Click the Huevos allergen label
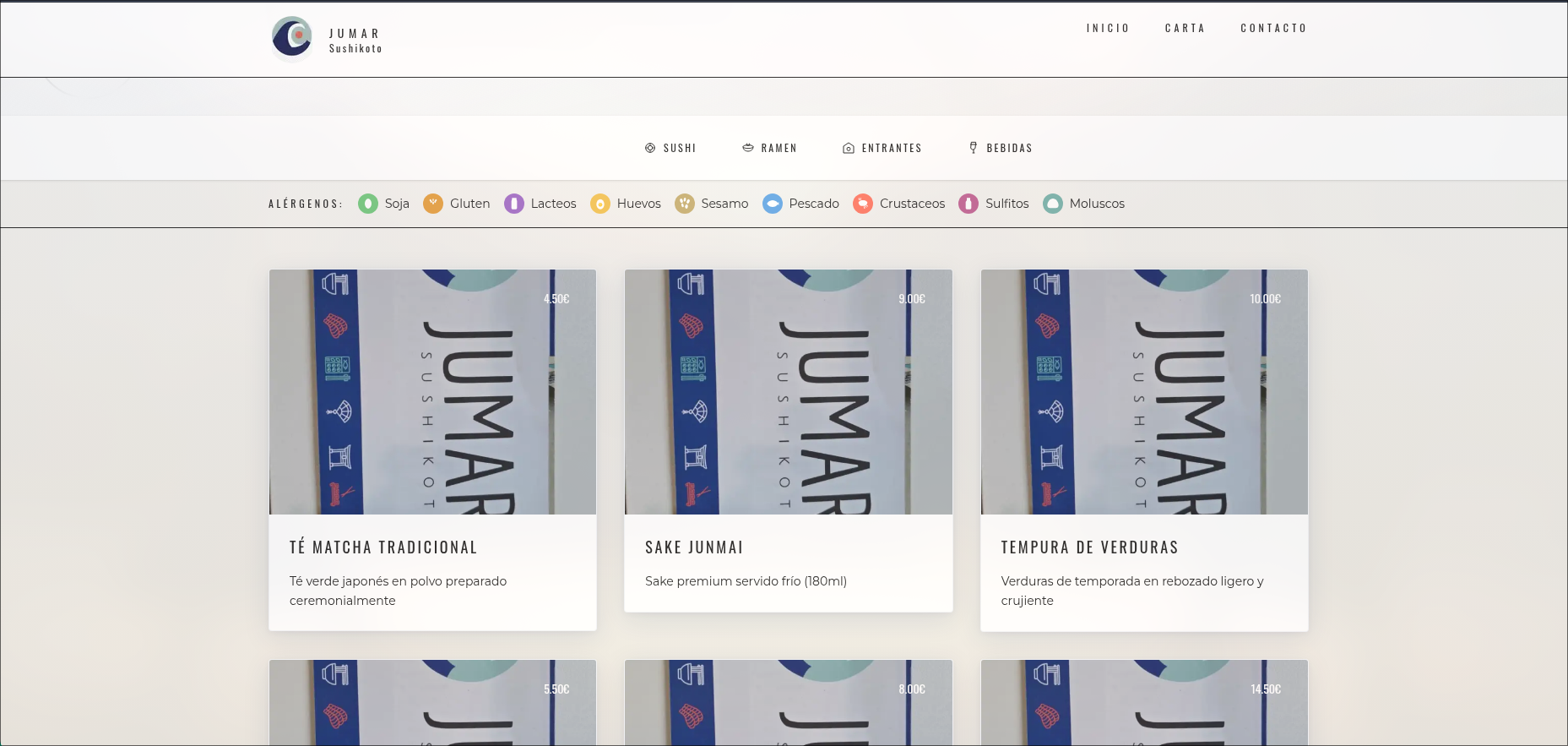This screenshot has width=1568, height=746. point(639,204)
